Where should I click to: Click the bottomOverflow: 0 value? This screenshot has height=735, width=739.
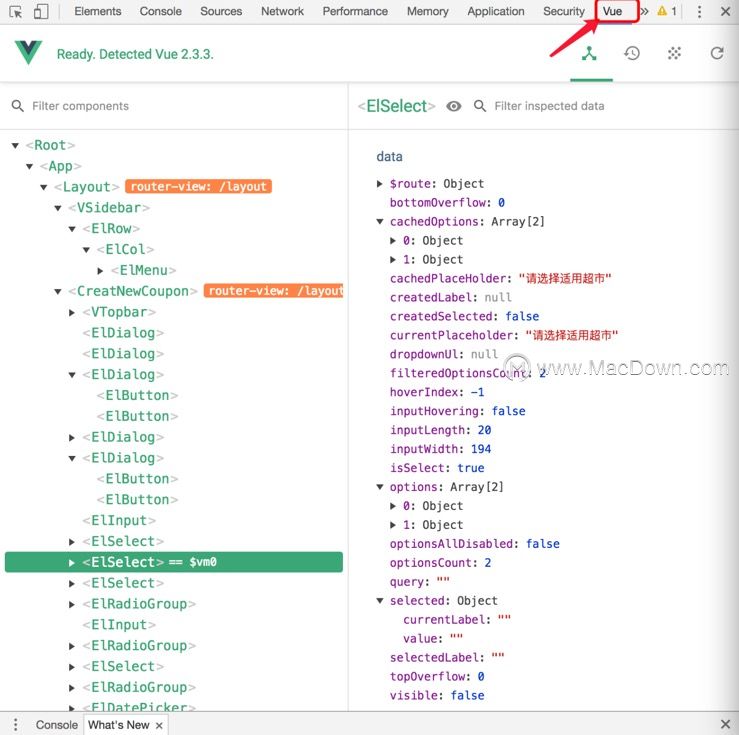pyautogui.click(x=501, y=203)
